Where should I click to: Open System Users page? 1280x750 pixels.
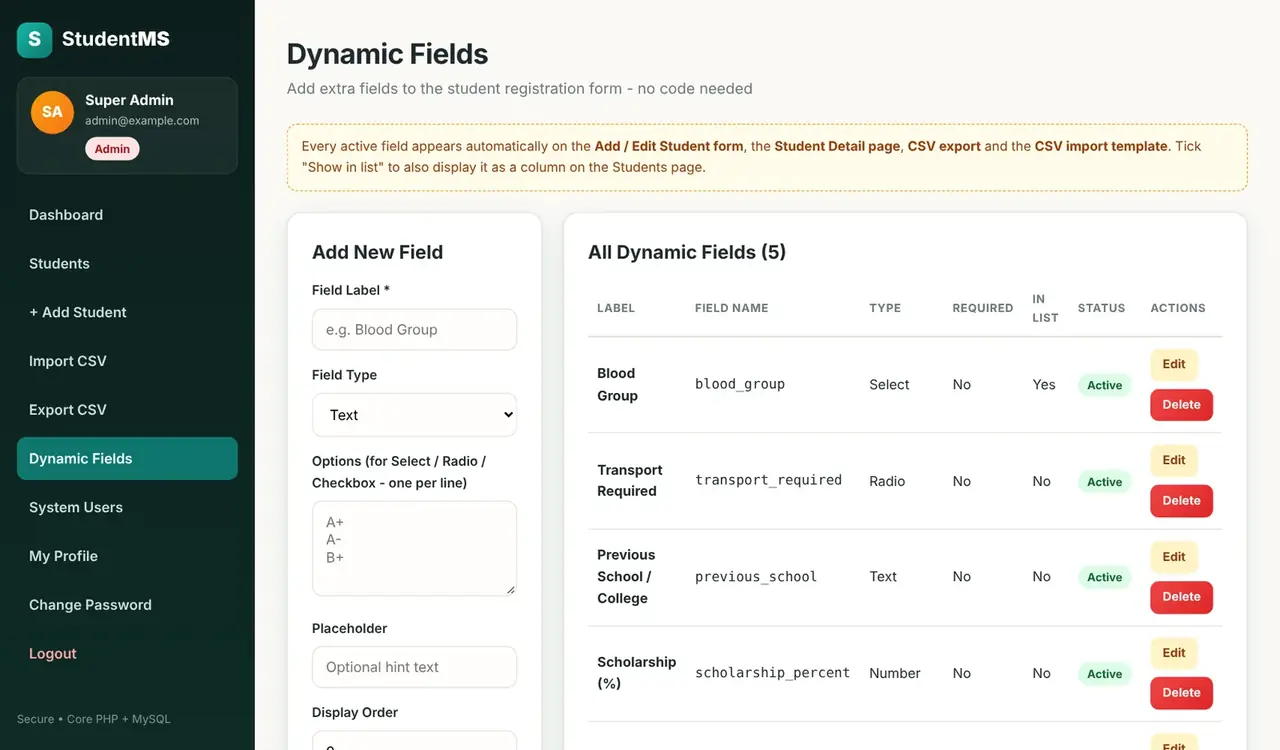(127, 508)
